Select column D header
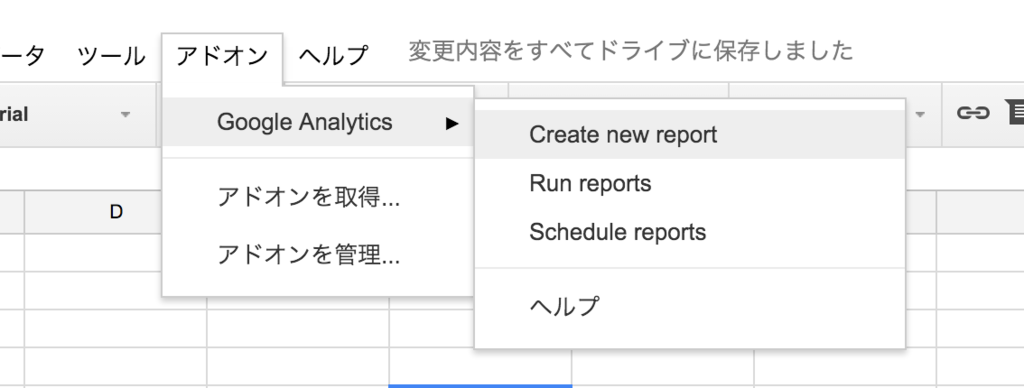 [116, 212]
